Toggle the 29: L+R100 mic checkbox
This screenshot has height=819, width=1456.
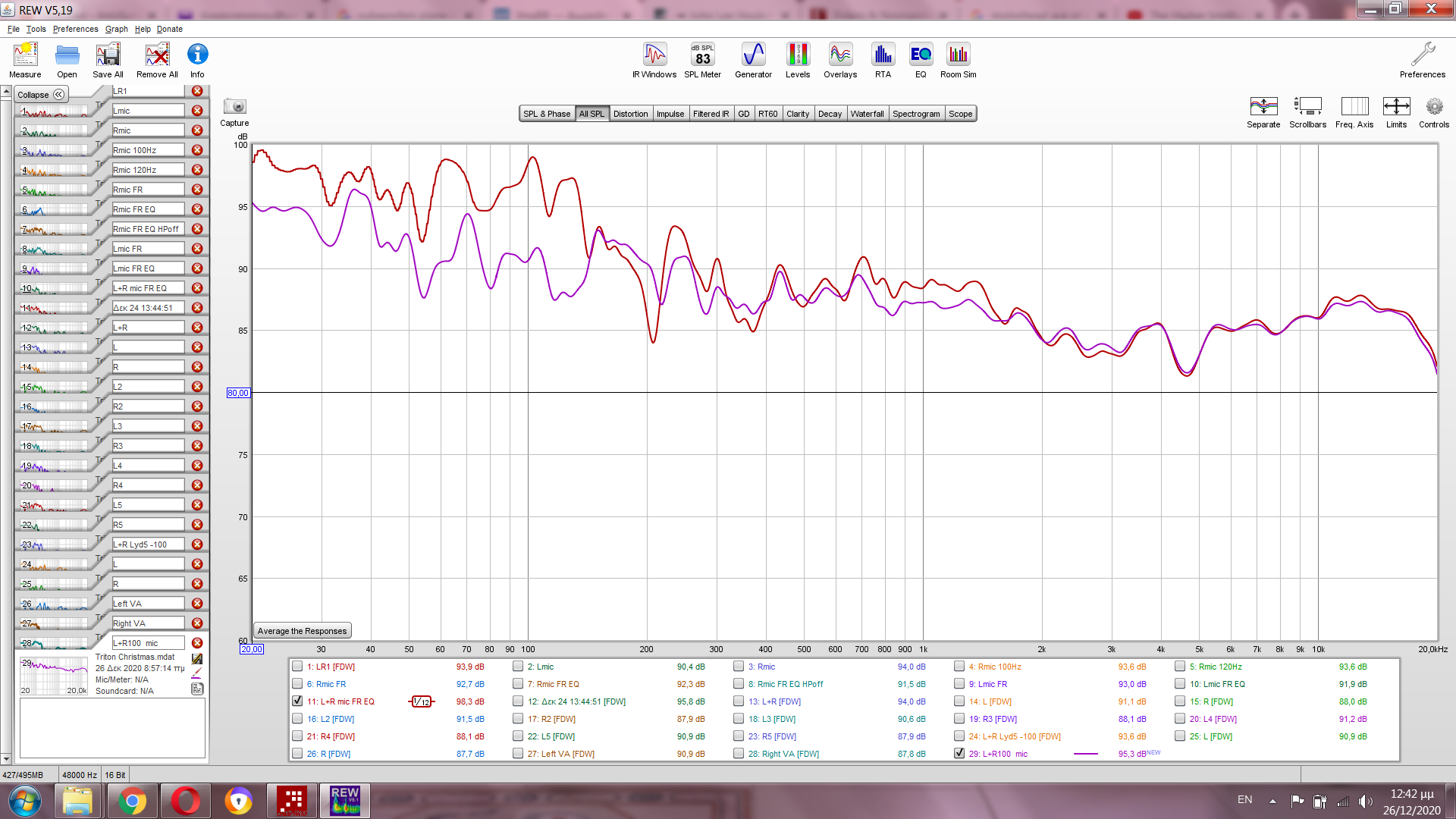tap(959, 754)
